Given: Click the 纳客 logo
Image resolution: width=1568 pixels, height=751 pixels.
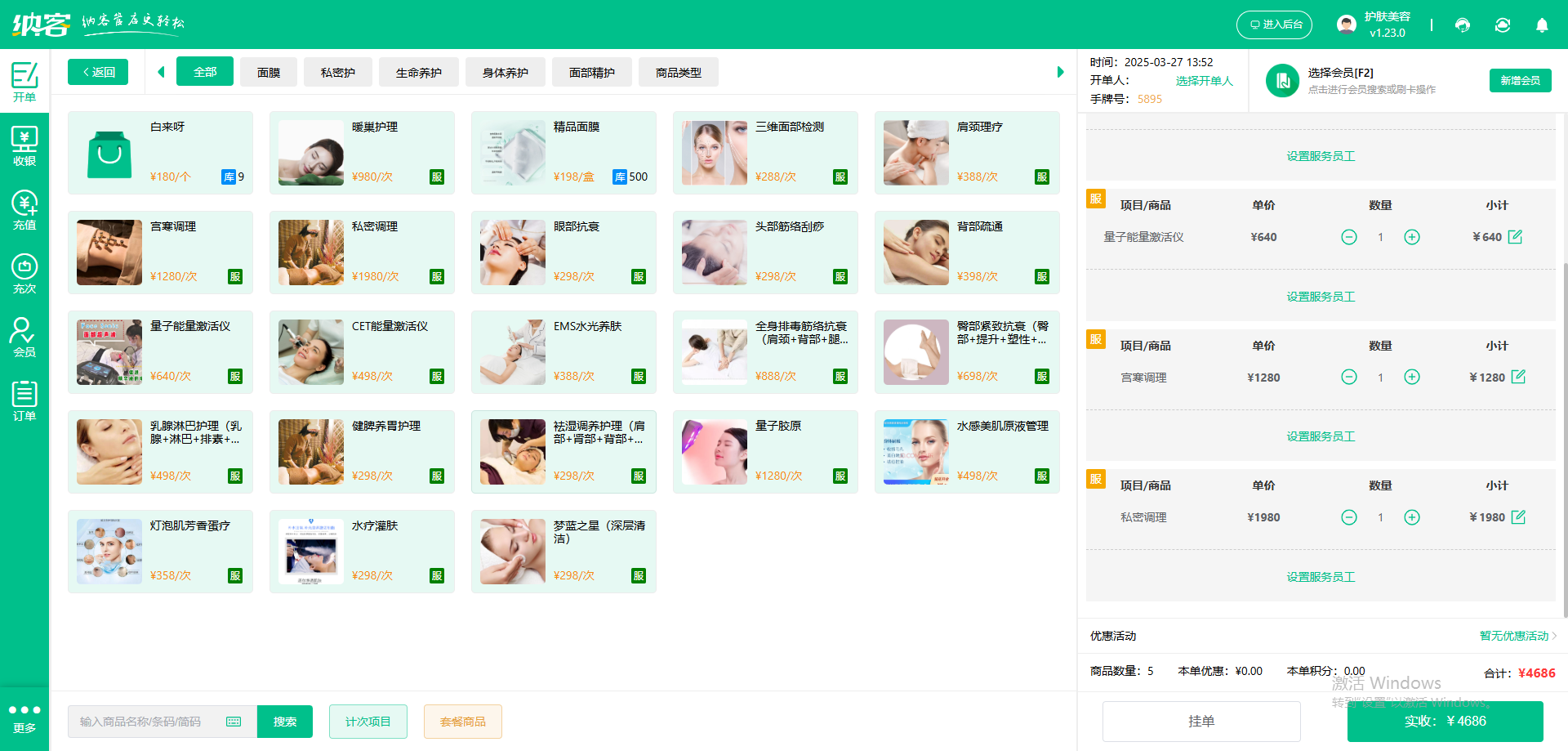Looking at the screenshot, I should pos(41,25).
